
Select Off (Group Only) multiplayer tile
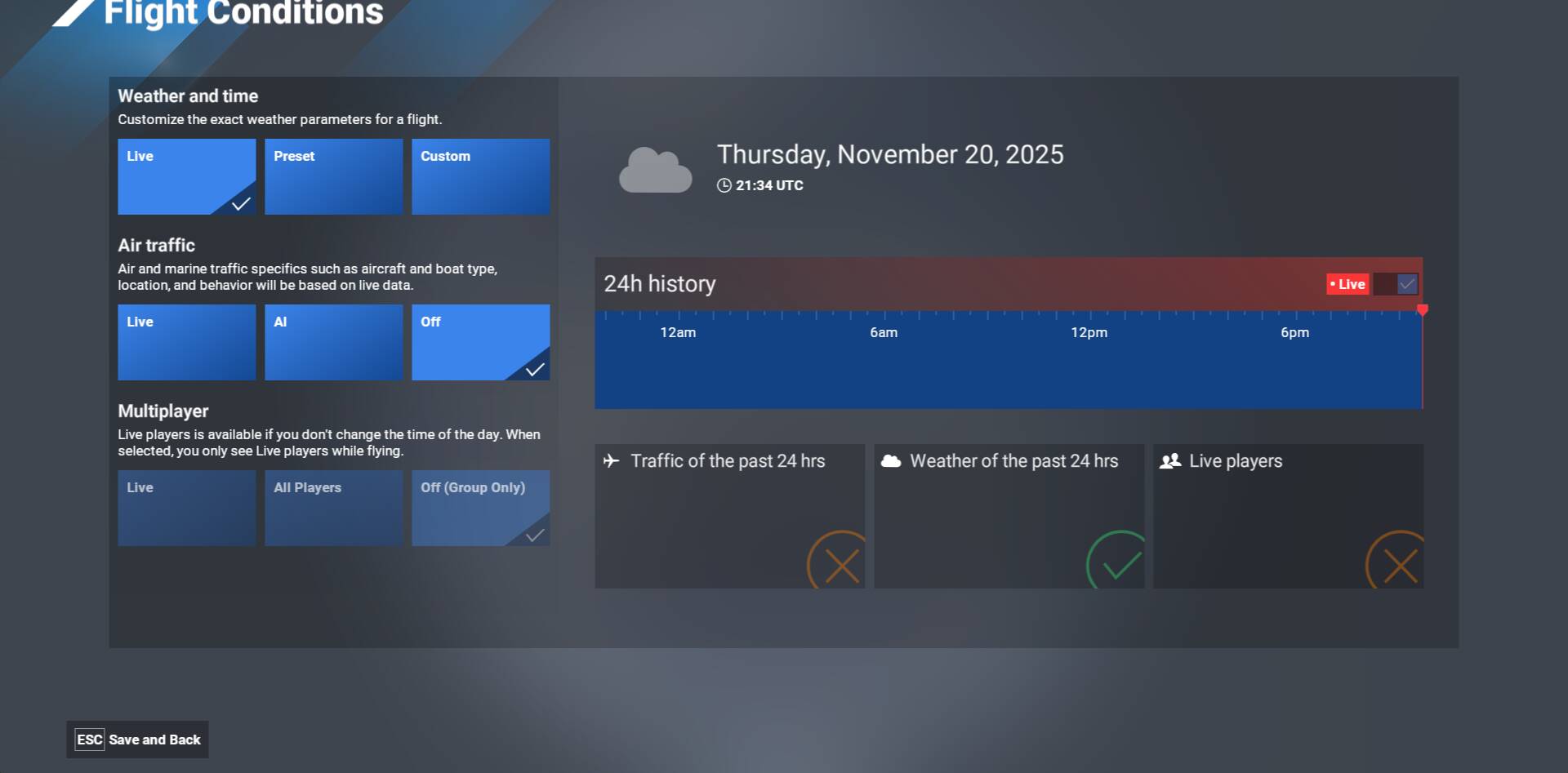pyautogui.click(x=480, y=508)
